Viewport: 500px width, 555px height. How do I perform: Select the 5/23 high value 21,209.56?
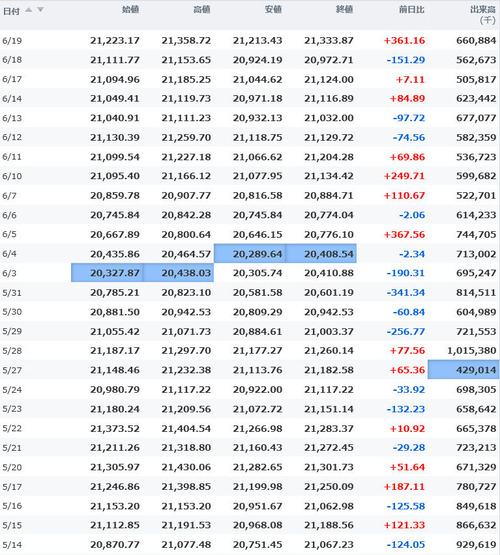coord(186,409)
